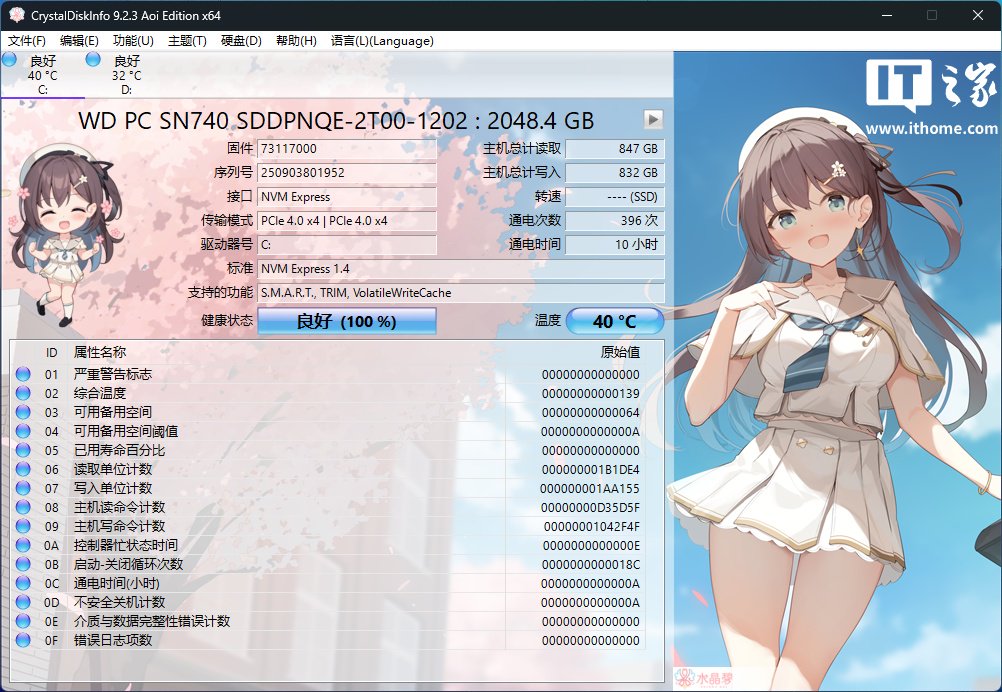This screenshot has width=1002, height=692.
Task: Click the status orb for 已用寿命百分比 row
Action: pyautogui.click(x=23, y=450)
